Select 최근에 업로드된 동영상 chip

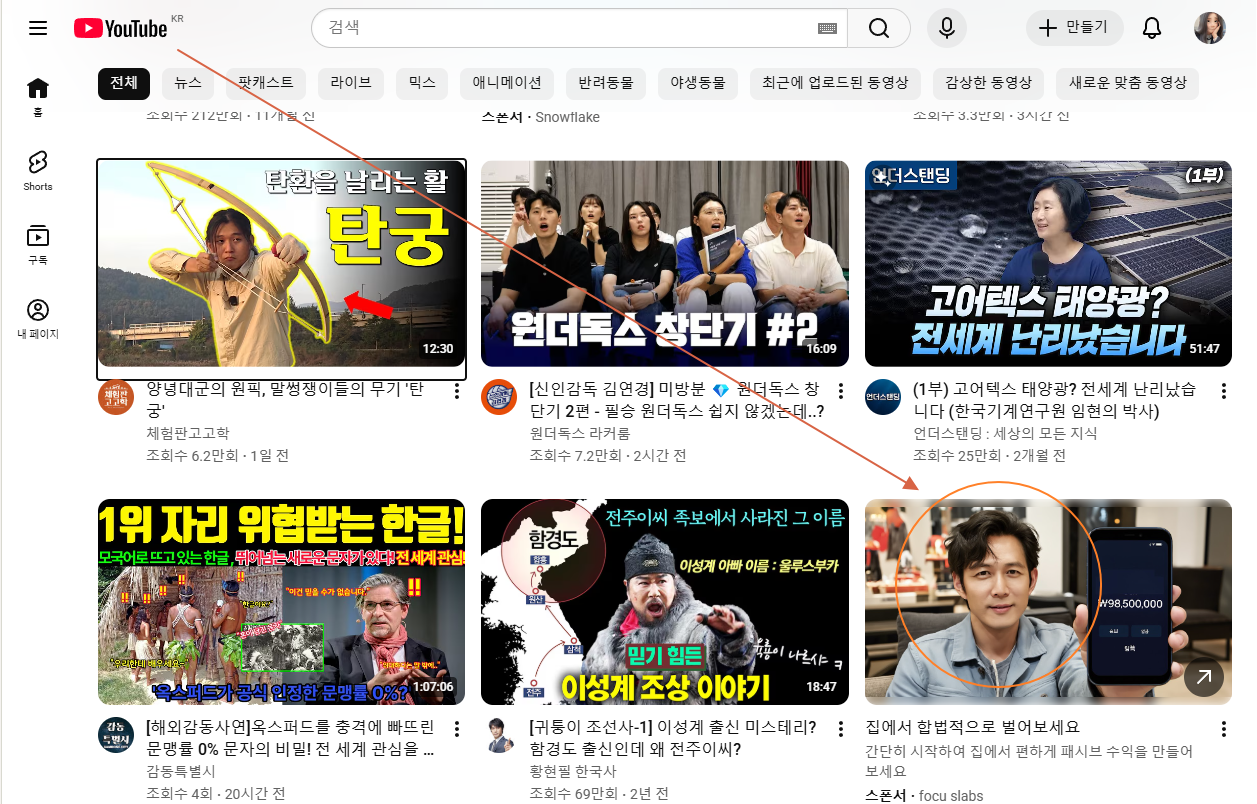pyautogui.click(x=835, y=83)
